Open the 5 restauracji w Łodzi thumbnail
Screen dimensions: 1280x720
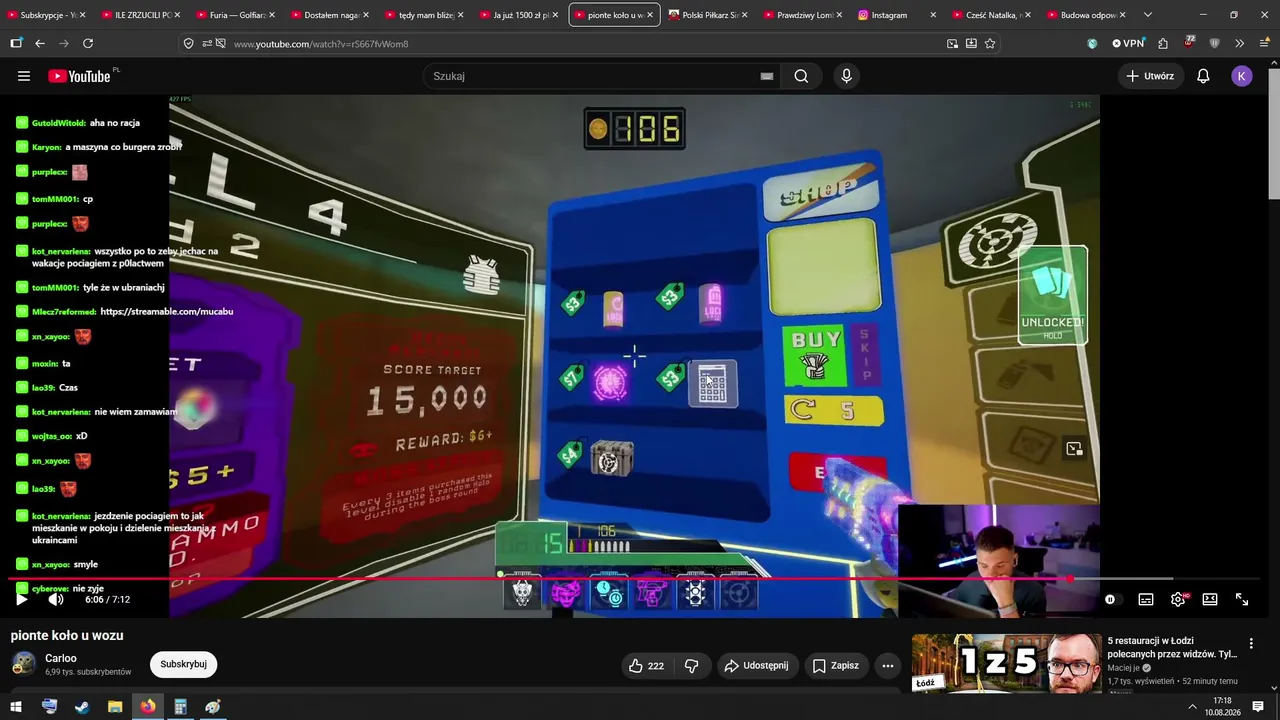(1005, 662)
